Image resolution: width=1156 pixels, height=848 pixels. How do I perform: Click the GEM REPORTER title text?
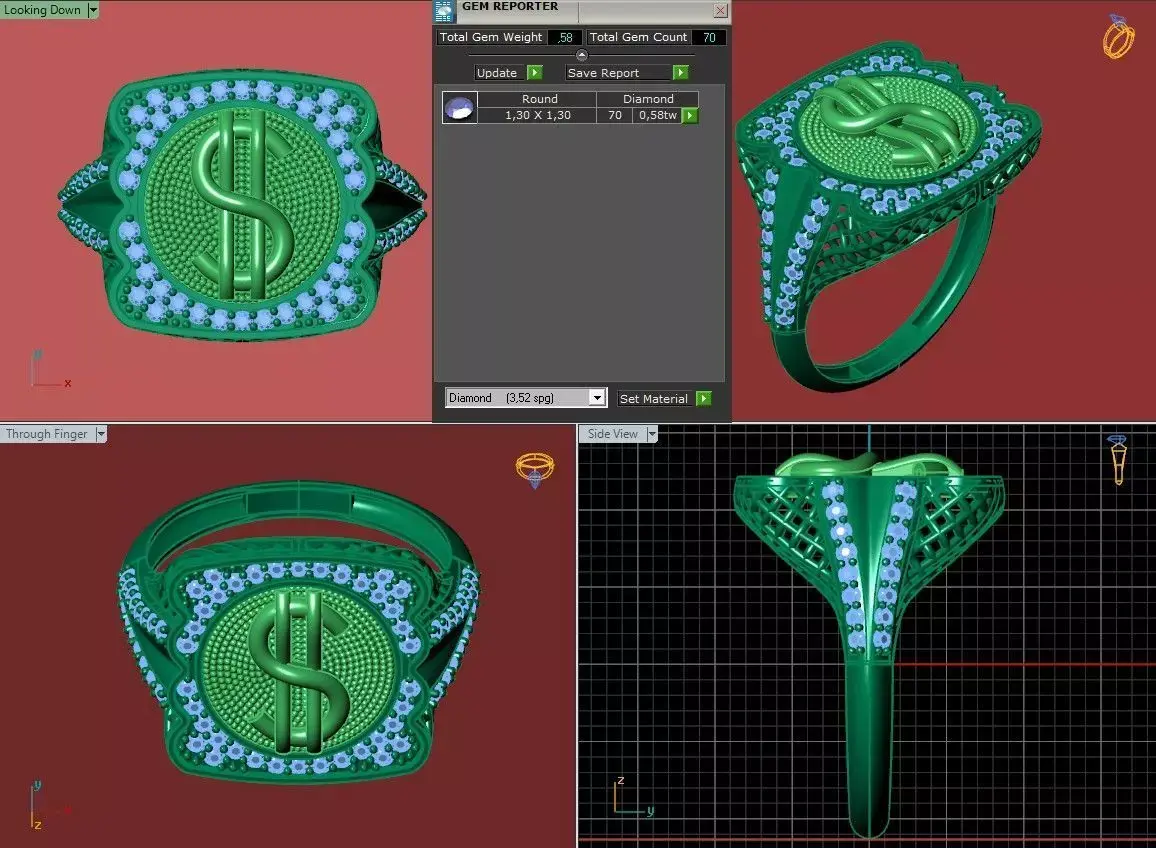tap(510, 7)
